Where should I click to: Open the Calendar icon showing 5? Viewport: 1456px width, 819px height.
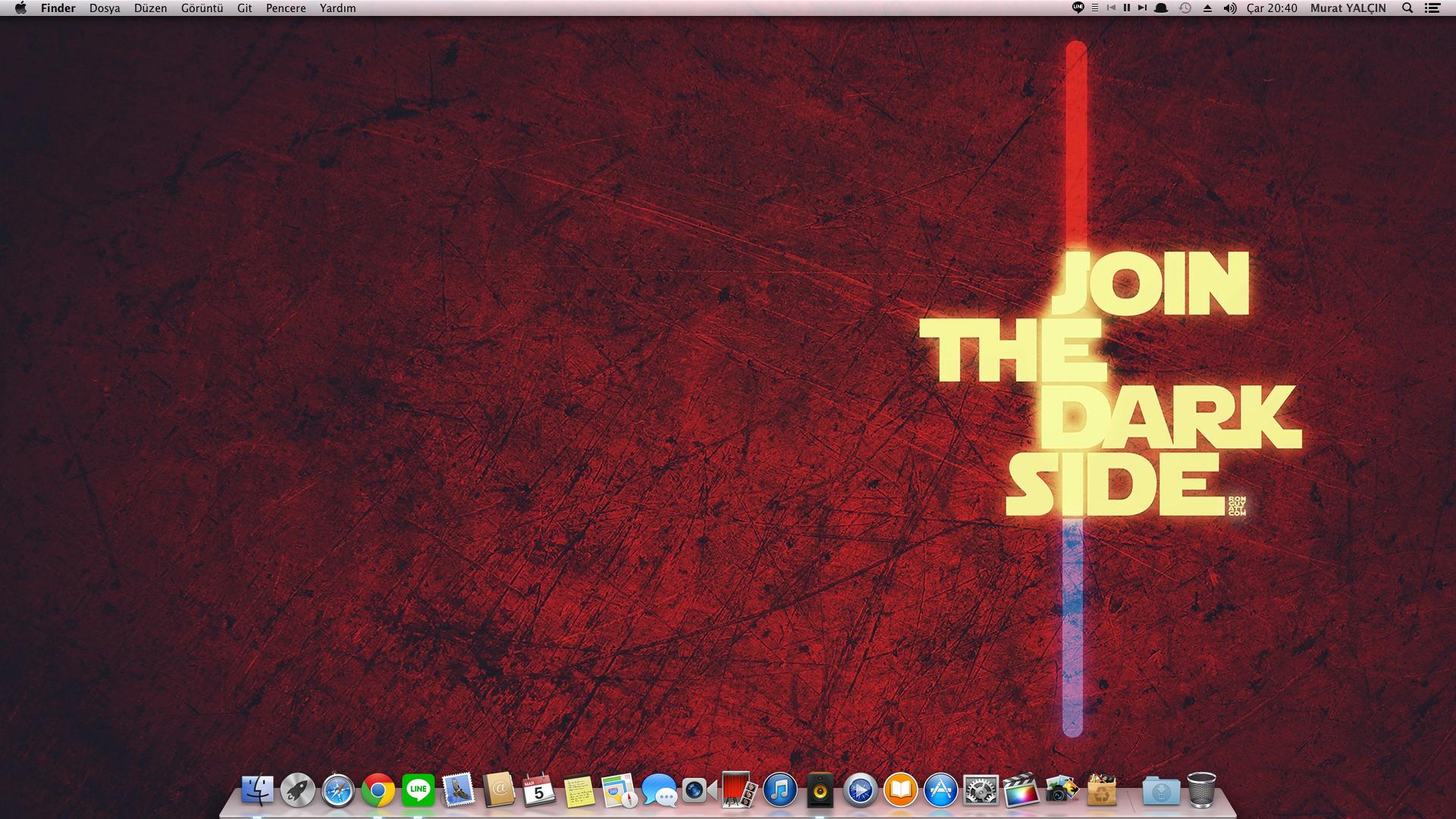click(538, 790)
